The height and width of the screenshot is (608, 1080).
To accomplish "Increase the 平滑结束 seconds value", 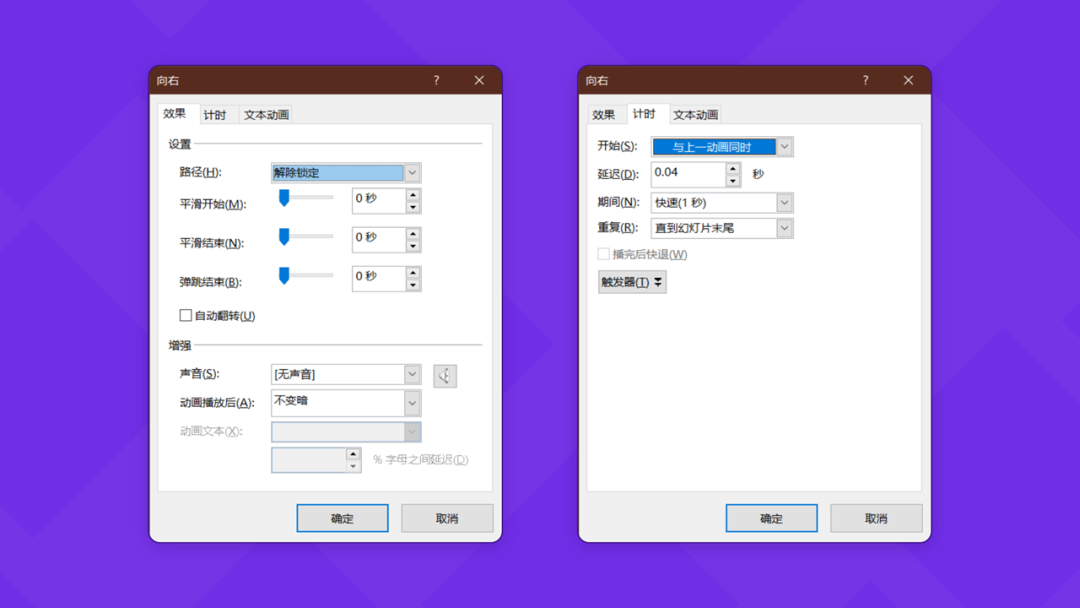I will pos(413,234).
